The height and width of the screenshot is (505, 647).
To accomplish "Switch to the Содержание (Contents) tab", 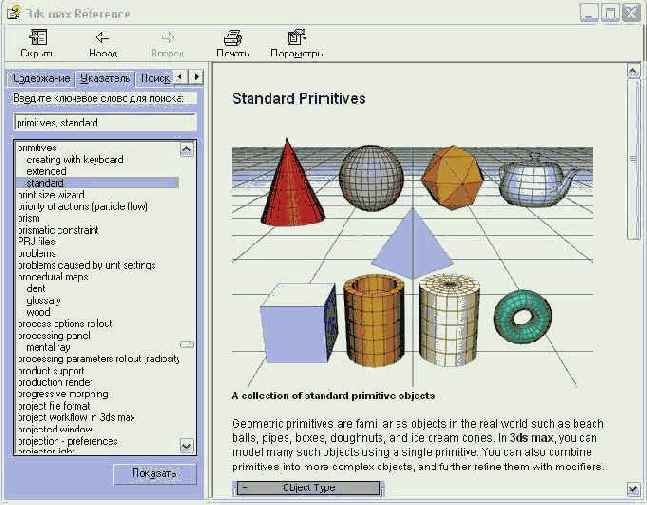I will (x=41, y=78).
